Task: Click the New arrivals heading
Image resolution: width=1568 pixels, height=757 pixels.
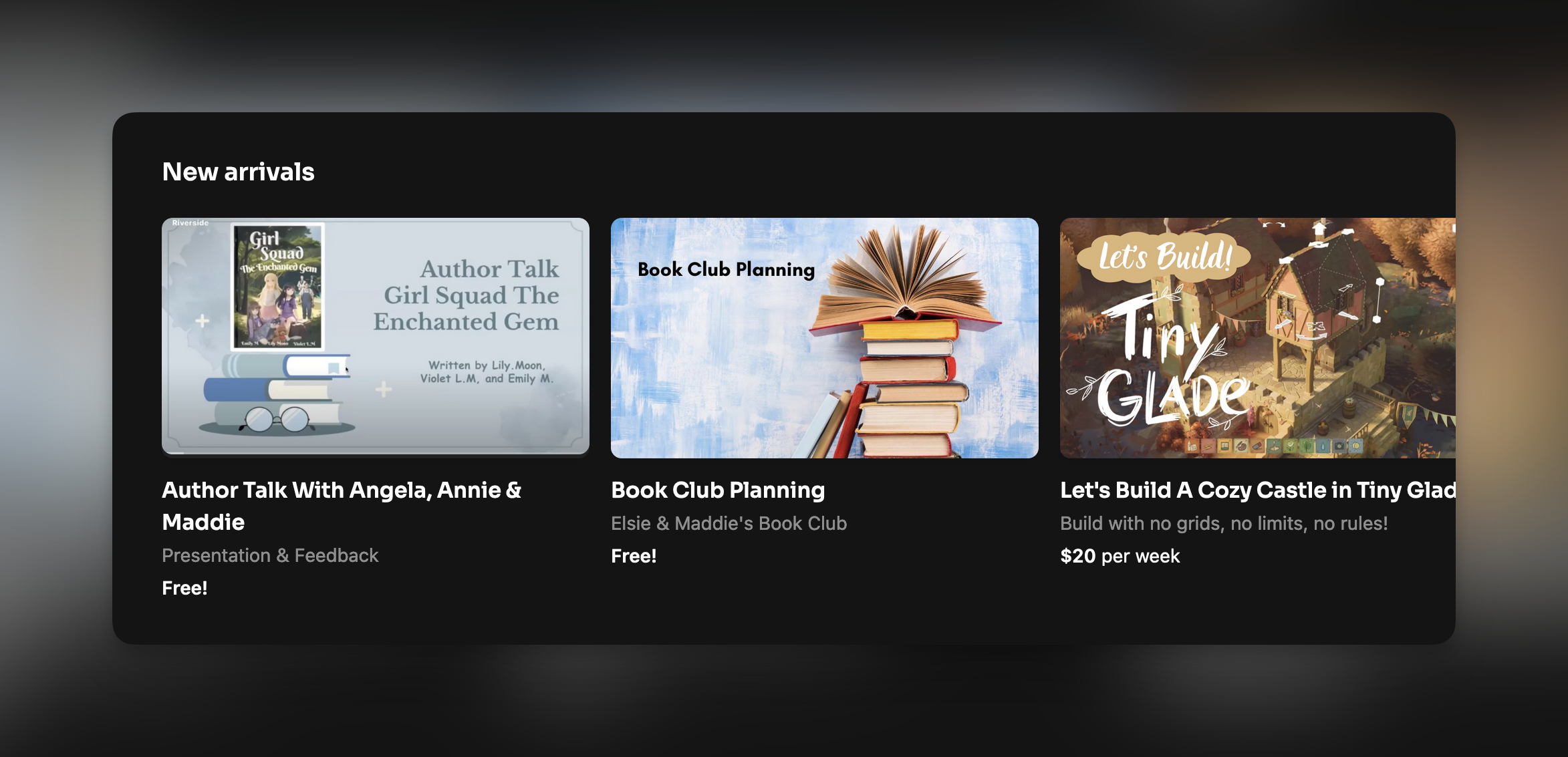Action: coord(238,172)
